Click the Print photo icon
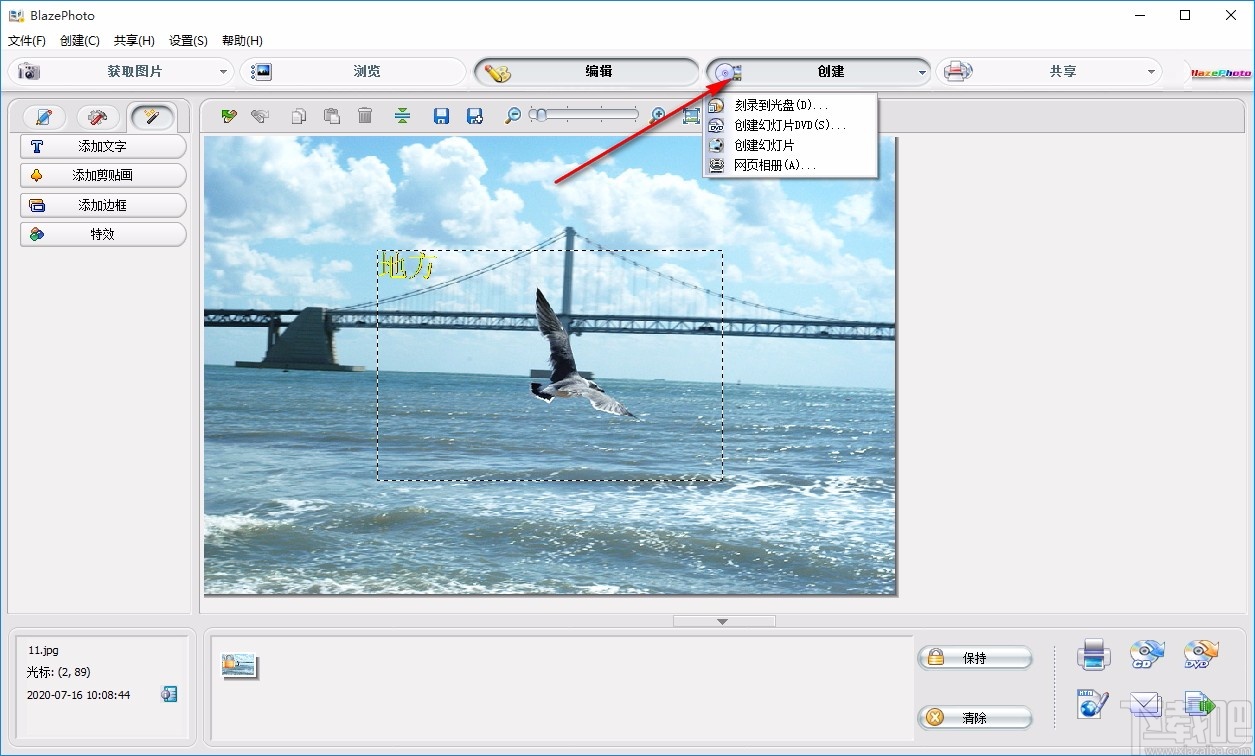 pos(1093,653)
